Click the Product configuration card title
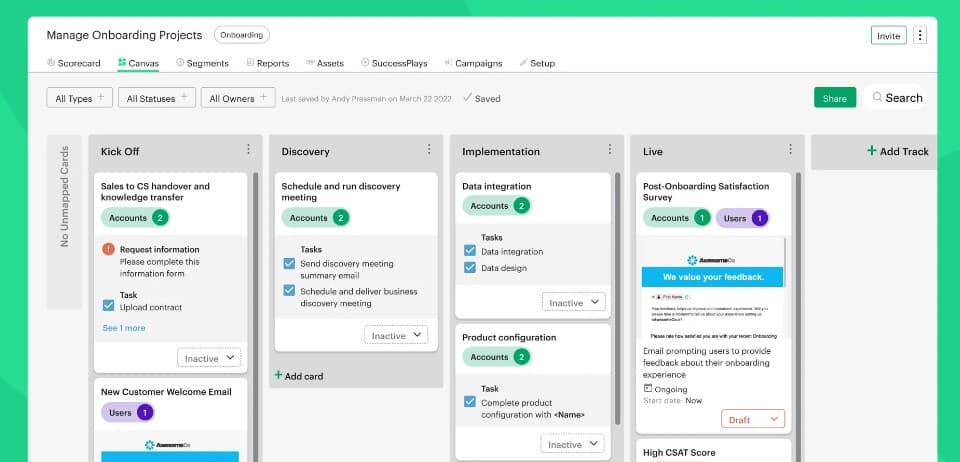The width and height of the screenshot is (960, 462). pyautogui.click(x=509, y=337)
